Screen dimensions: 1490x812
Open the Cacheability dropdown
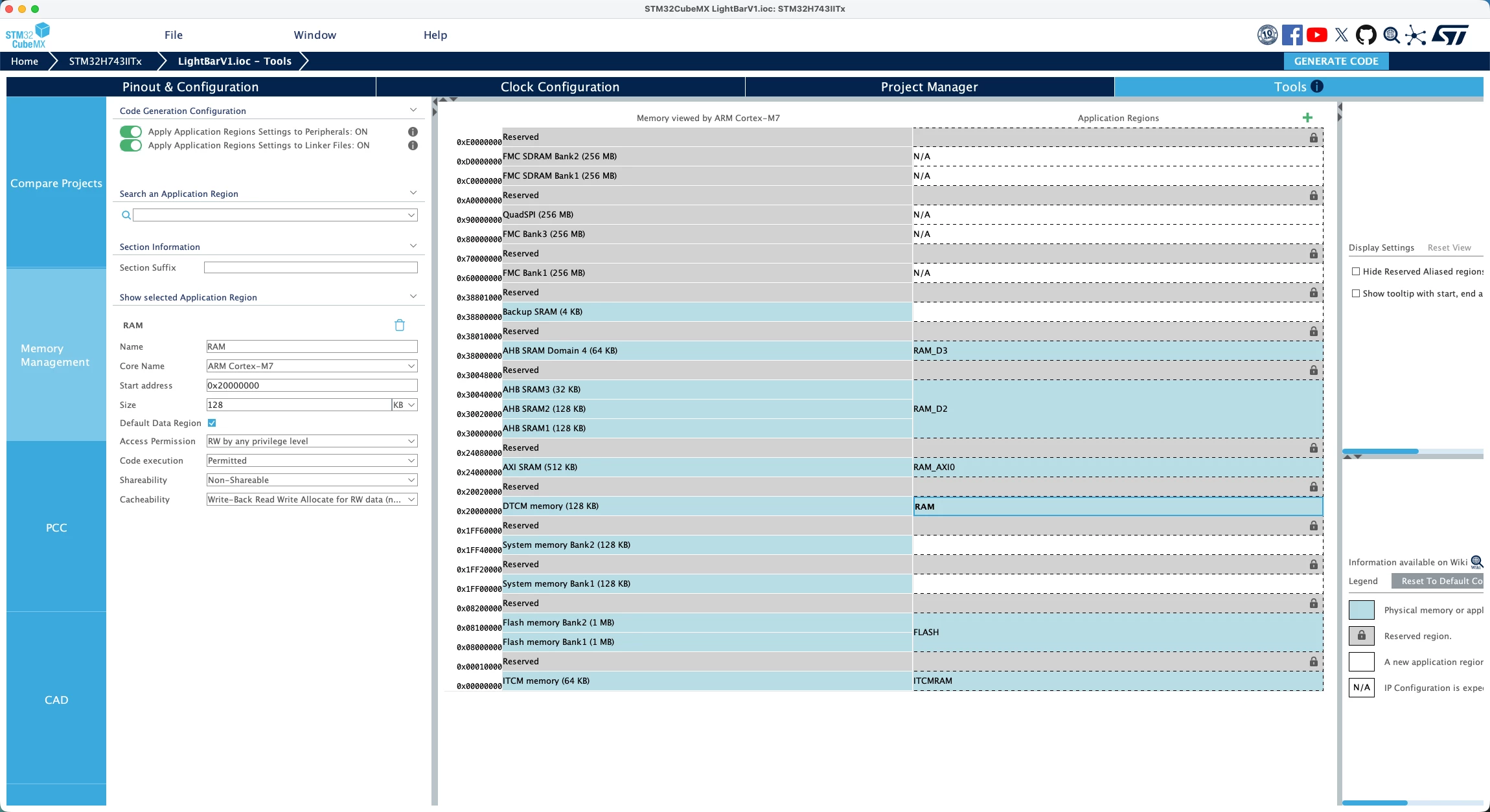point(312,499)
